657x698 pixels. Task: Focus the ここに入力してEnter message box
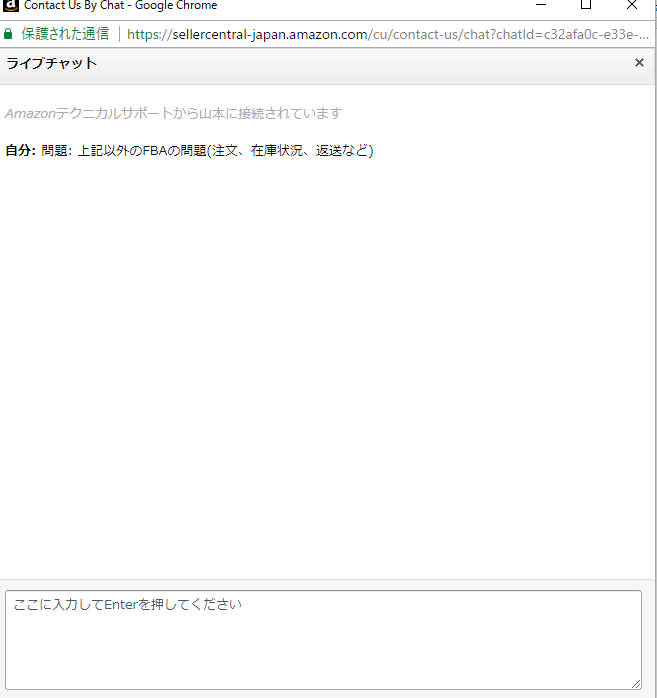322,638
